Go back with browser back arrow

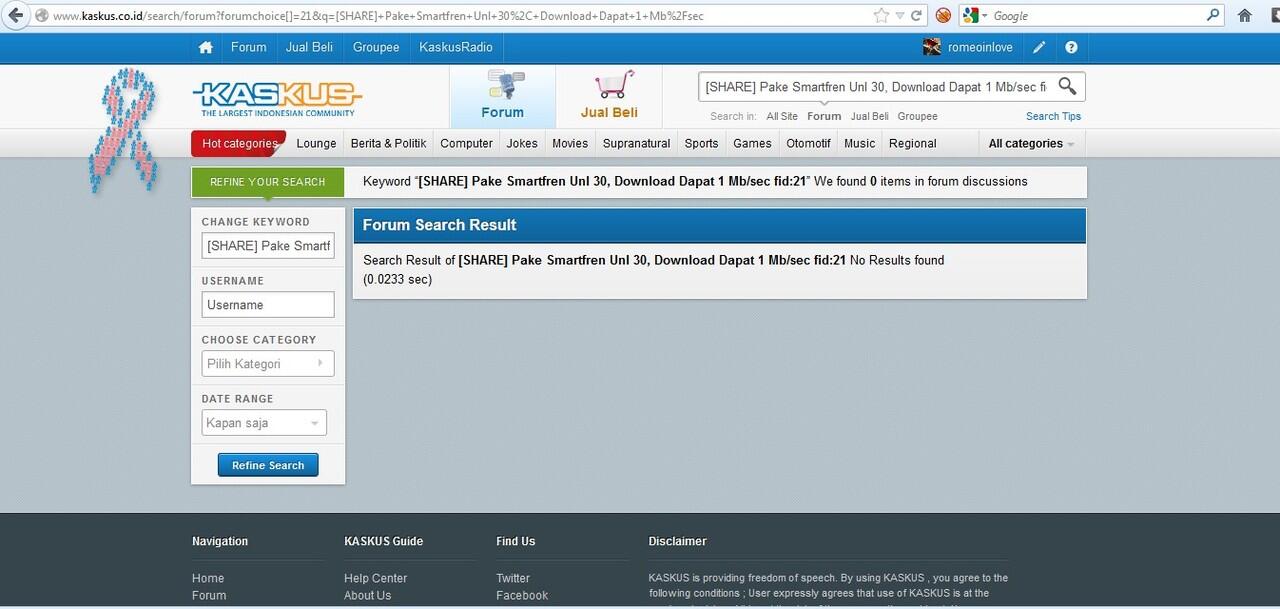pyautogui.click(x=15, y=15)
